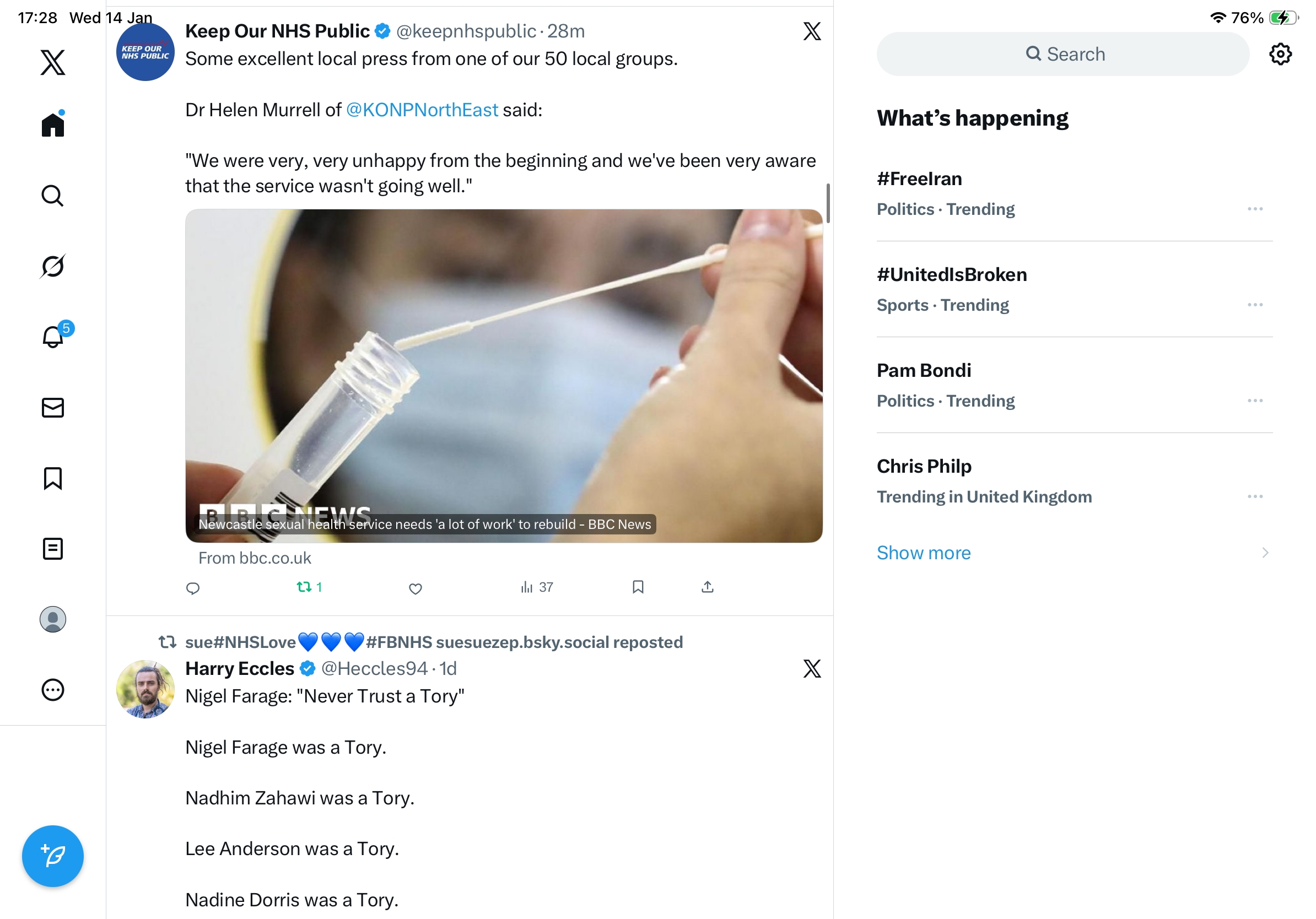Image resolution: width=1316 pixels, height=919 pixels.
Task: Click the compose new post button
Action: point(53,856)
